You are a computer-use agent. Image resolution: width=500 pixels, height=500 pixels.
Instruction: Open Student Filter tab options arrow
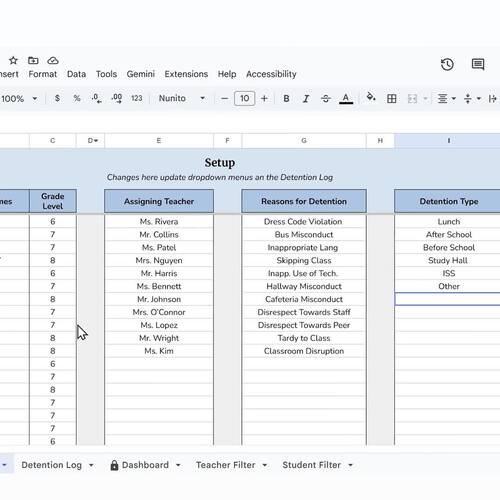pos(350,465)
